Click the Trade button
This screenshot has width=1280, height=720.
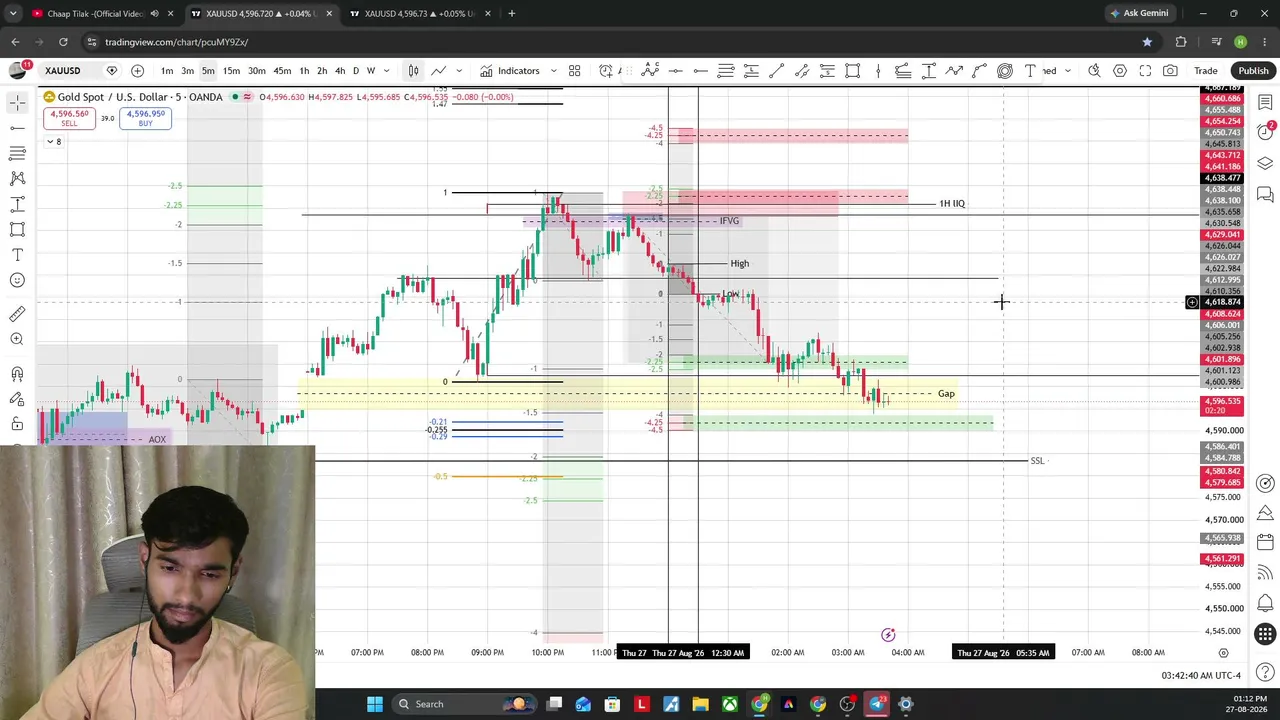[x=1206, y=71]
